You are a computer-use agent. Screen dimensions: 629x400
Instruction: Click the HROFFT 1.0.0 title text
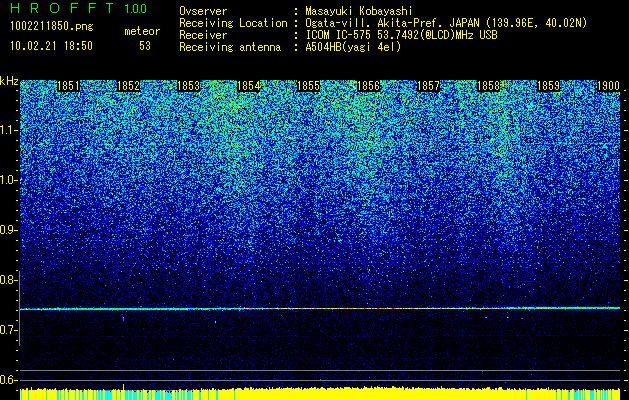point(78,8)
